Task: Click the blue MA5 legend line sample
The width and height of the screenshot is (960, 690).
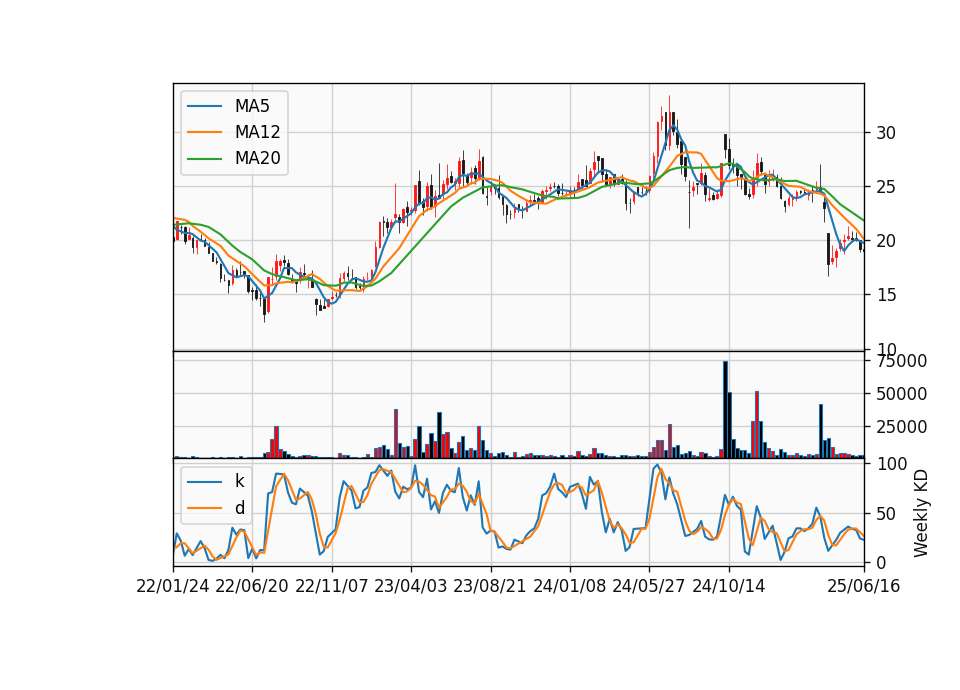Action: click(204, 107)
